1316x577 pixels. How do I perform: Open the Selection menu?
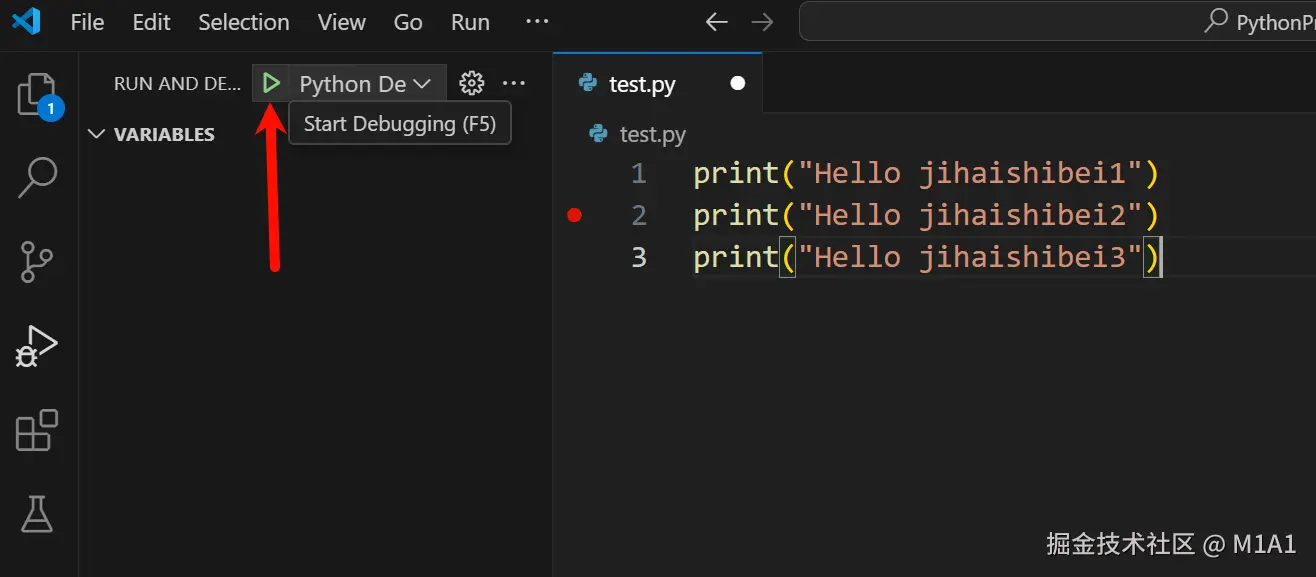pos(244,22)
